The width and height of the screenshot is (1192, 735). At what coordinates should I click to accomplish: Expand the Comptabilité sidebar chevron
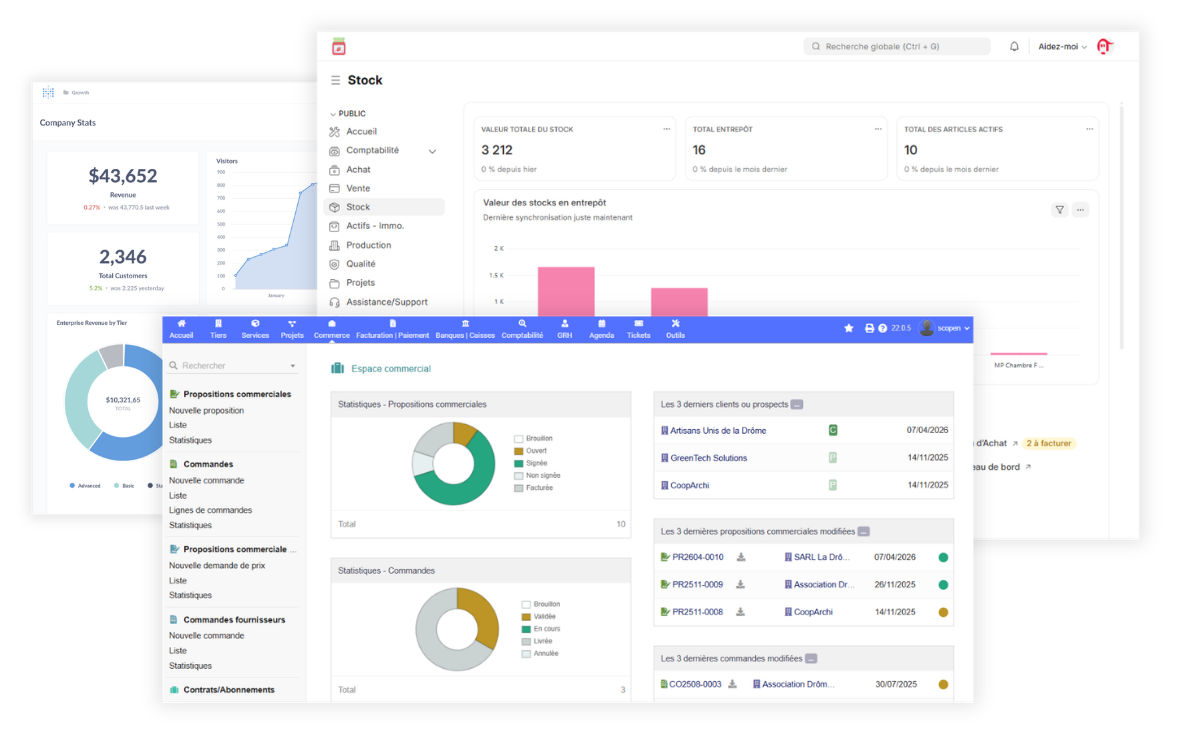pos(433,151)
